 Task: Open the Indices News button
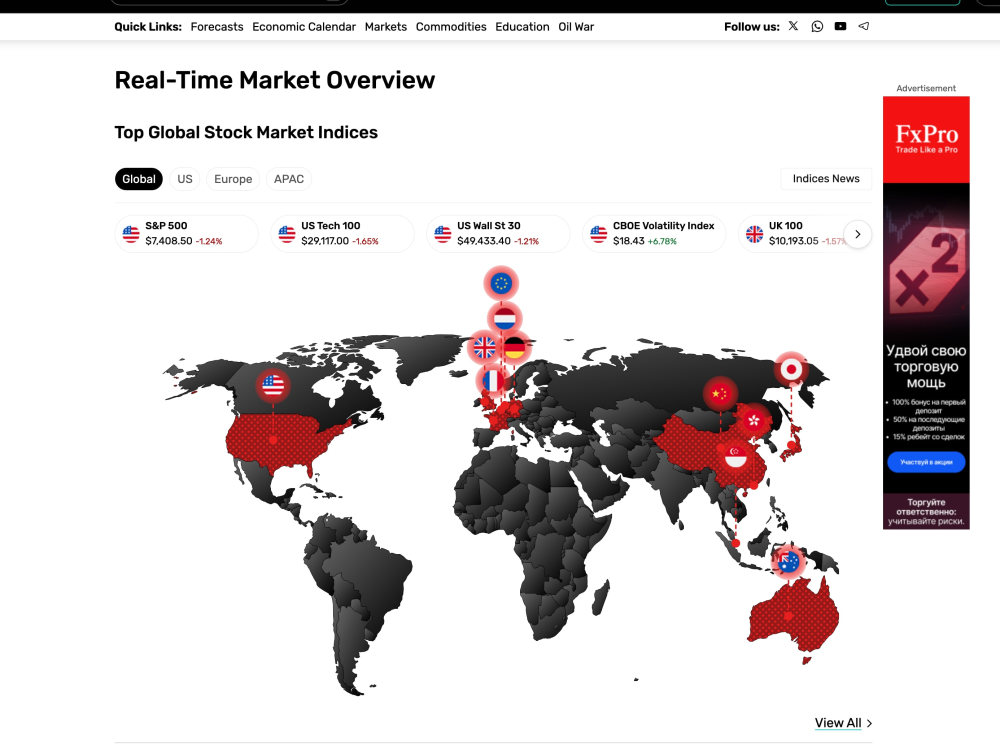tap(826, 179)
